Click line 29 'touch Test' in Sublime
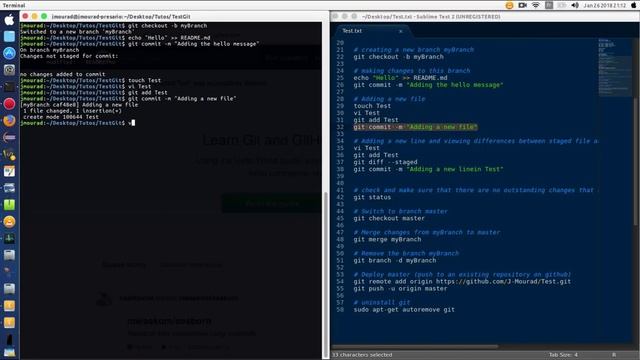The width and height of the screenshot is (640, 360). [x=372, y=106]
